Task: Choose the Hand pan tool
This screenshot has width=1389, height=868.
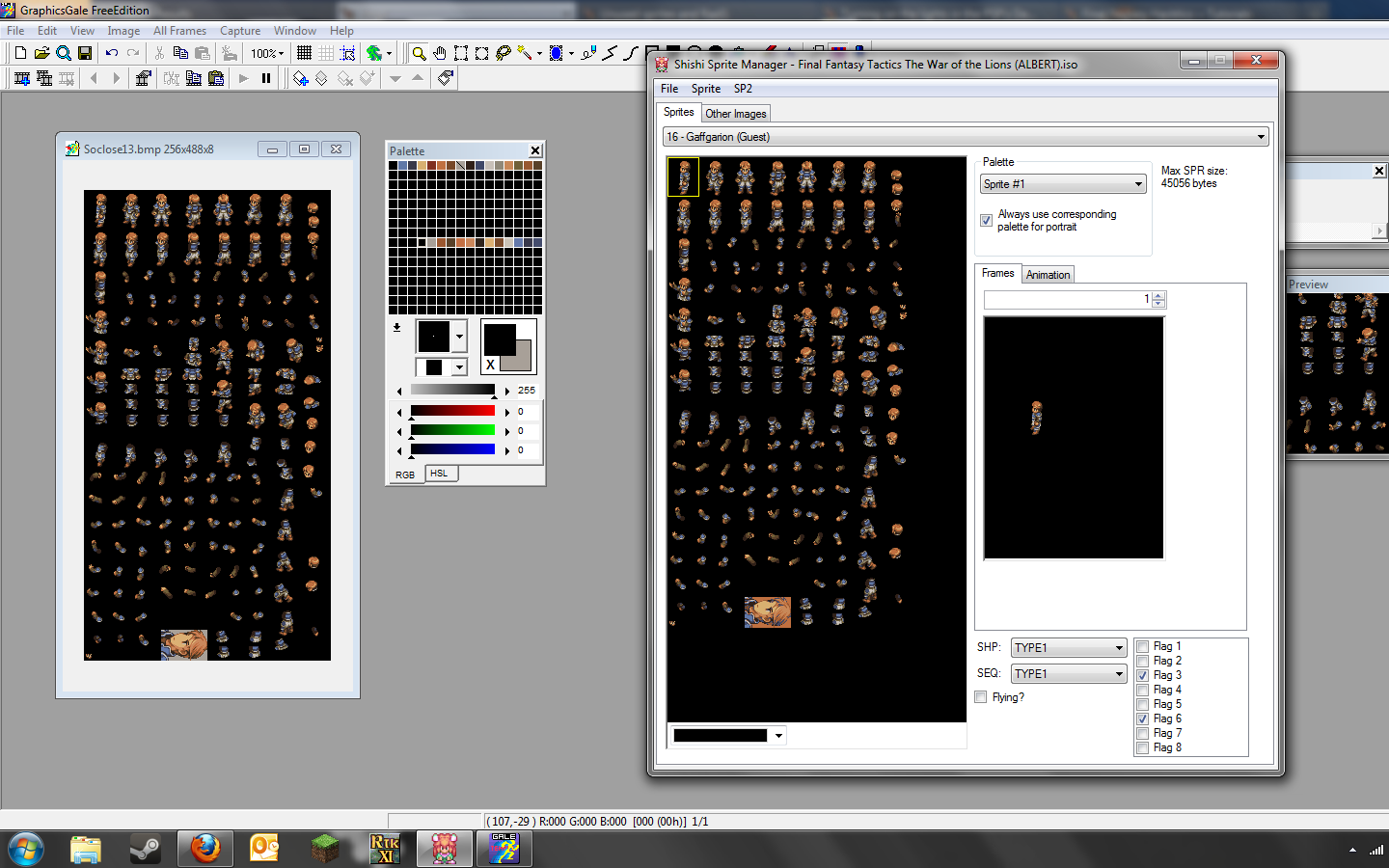Action: pyautogui.click(x=440, y=53)
